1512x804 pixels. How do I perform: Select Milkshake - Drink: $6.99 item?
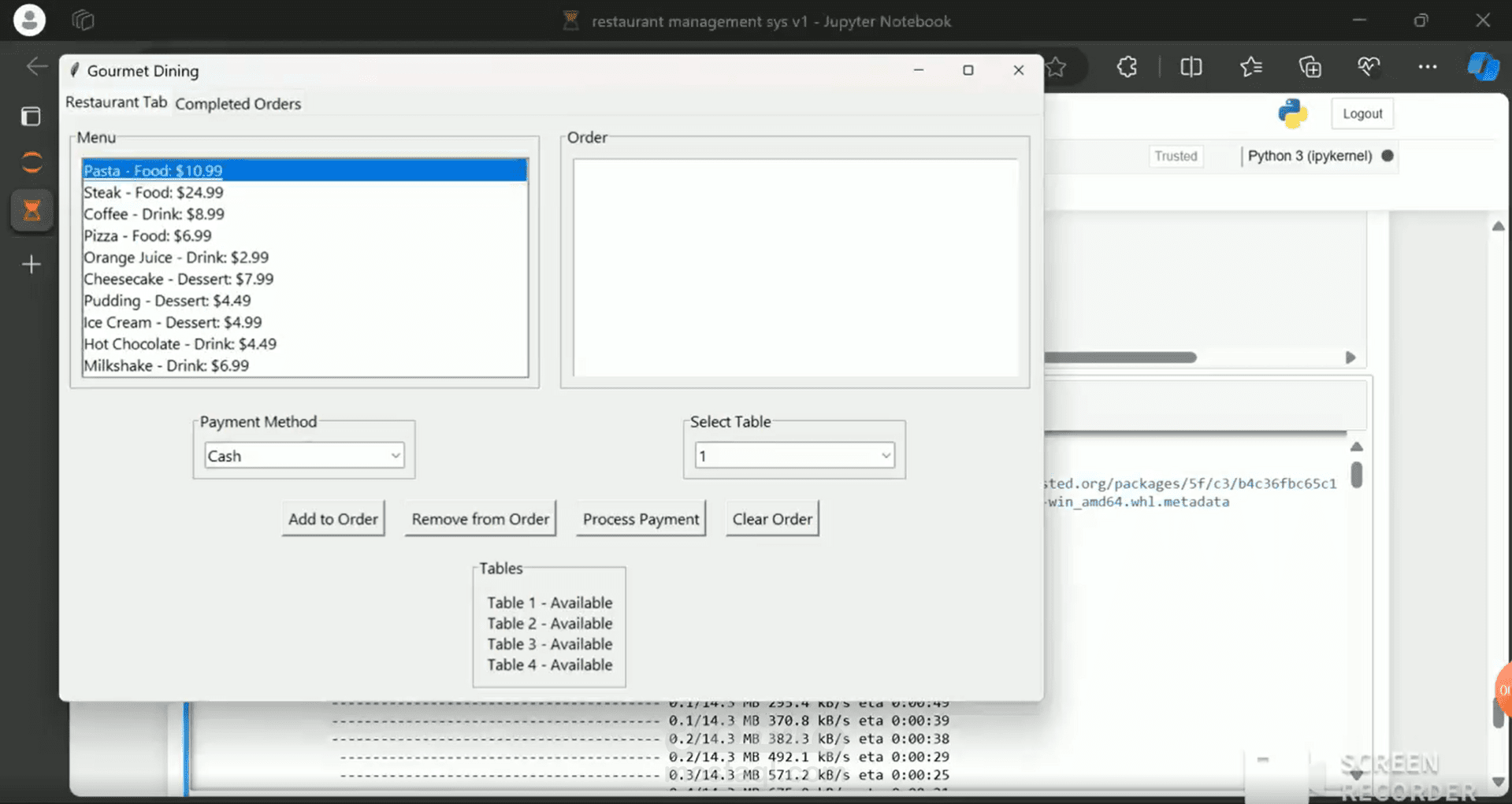(305, 365)
